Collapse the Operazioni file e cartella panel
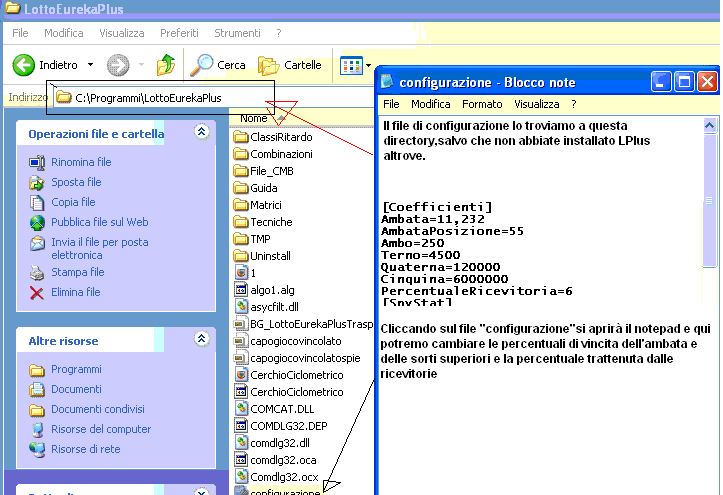 (201, 132)
